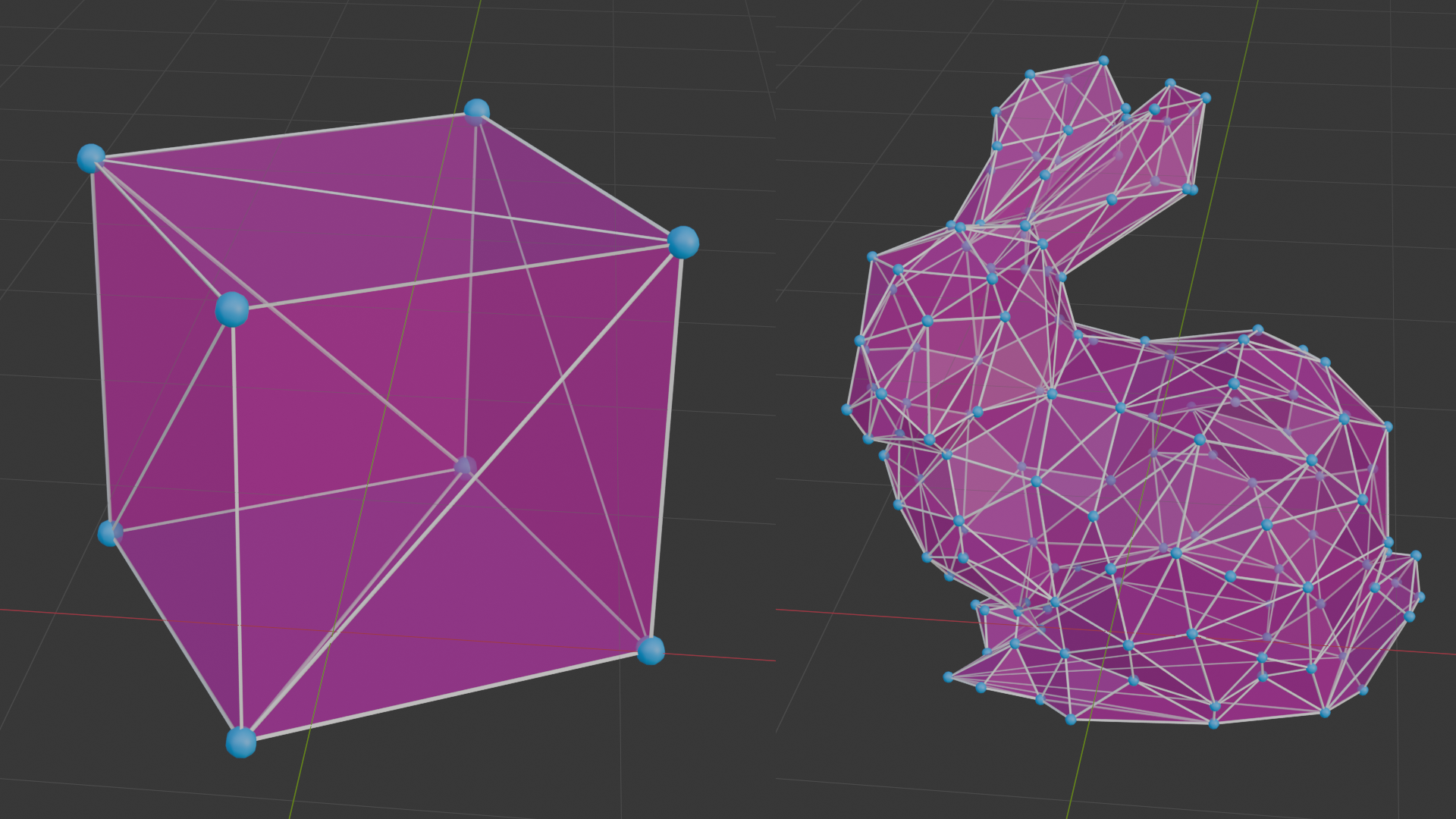Image resolution: width=1456 pixels, height=819 pixels.
Task: Click the cube's bottom-right corner vertex
Action: [x=651, y=650]
